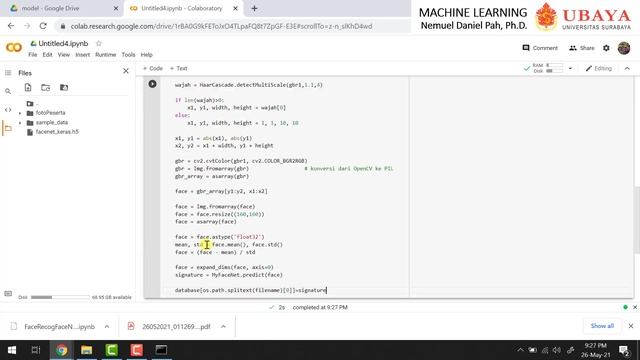Select the Files folder sidebar icon
The height and width of the screenshot is (360, 640).
click(x=8, y=128)
